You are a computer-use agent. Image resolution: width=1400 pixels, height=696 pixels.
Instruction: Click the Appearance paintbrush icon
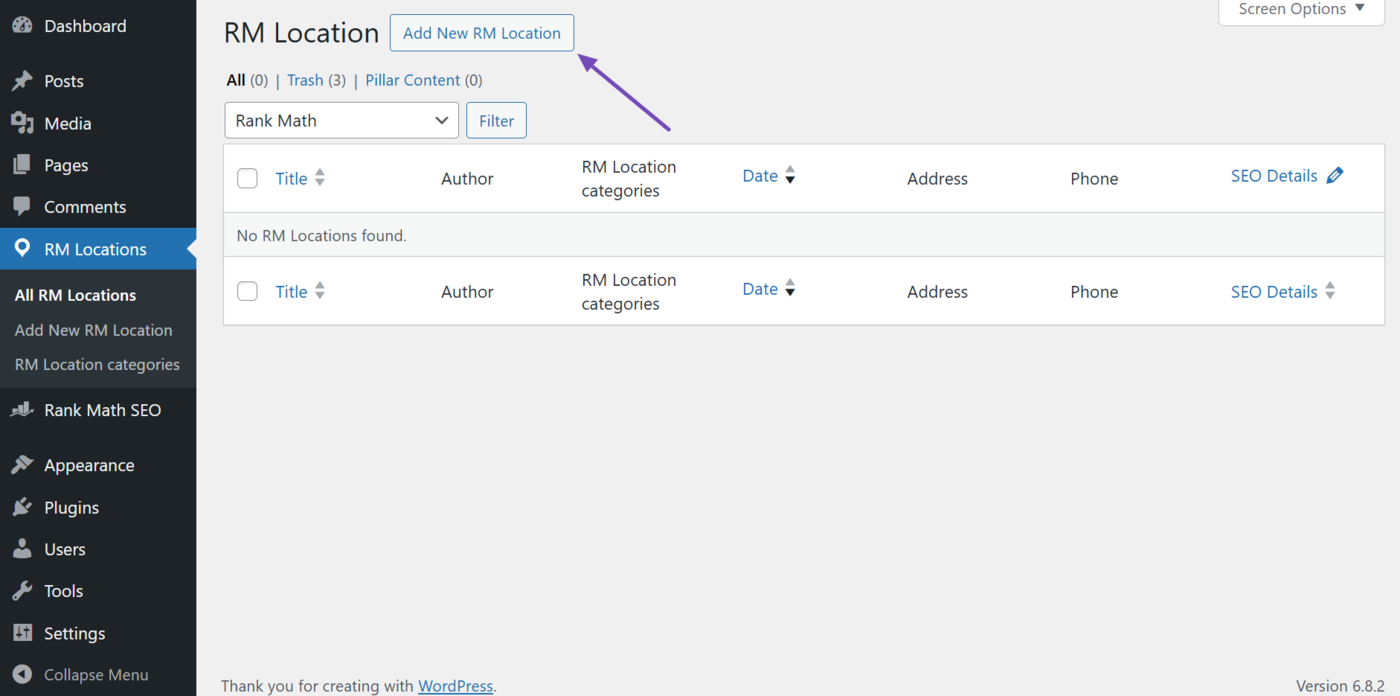click(22, 465)
